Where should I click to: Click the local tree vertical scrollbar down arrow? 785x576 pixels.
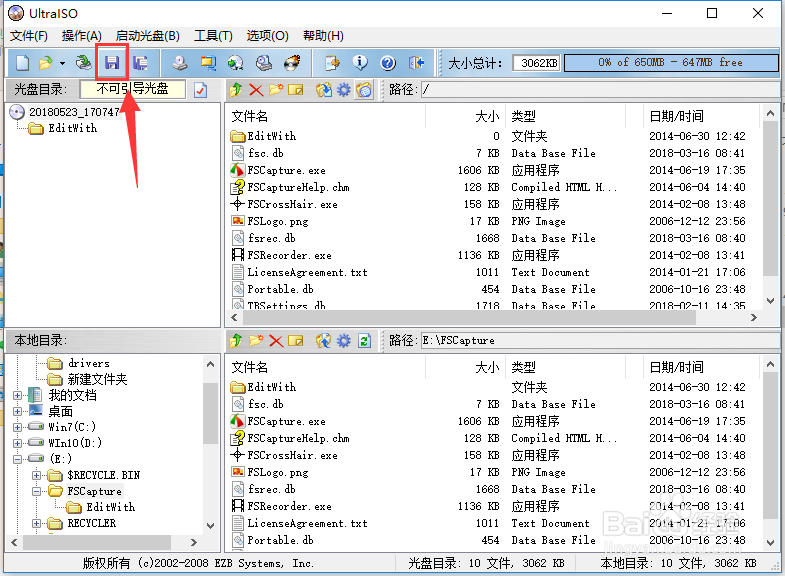(x=210, y=525)
